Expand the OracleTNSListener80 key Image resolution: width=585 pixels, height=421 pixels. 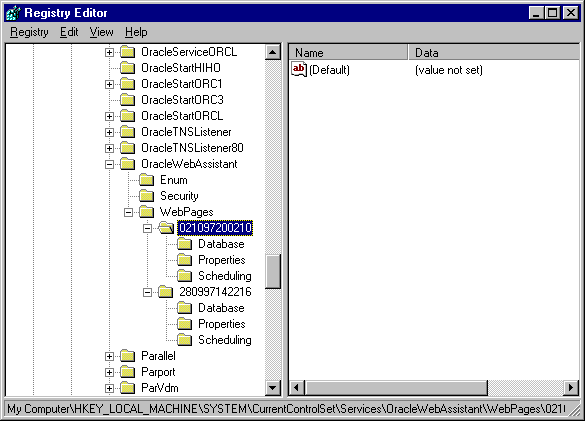[x=109, y=149]
